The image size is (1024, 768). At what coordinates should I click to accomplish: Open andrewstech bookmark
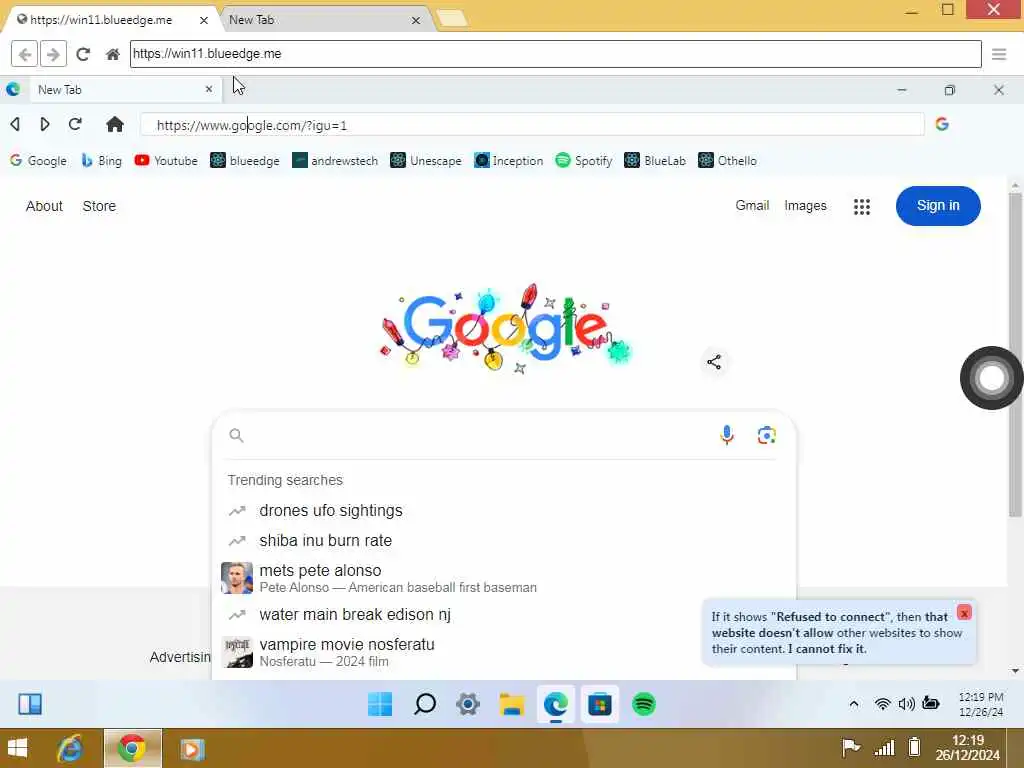tap(335, 161)
